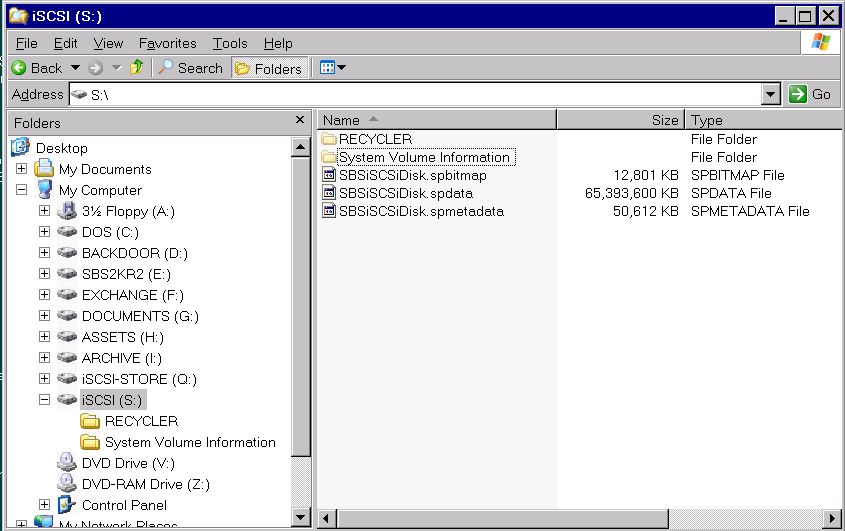This screenshot has height=531, width=845.
Task: Toggle the Folders pane button
Action: (x=269, y=68)
